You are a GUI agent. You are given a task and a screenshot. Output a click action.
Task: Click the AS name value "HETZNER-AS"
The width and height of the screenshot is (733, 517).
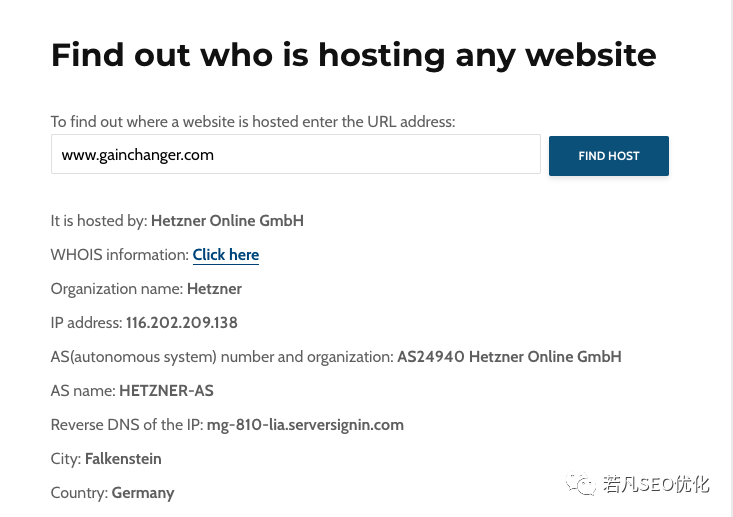166,391
